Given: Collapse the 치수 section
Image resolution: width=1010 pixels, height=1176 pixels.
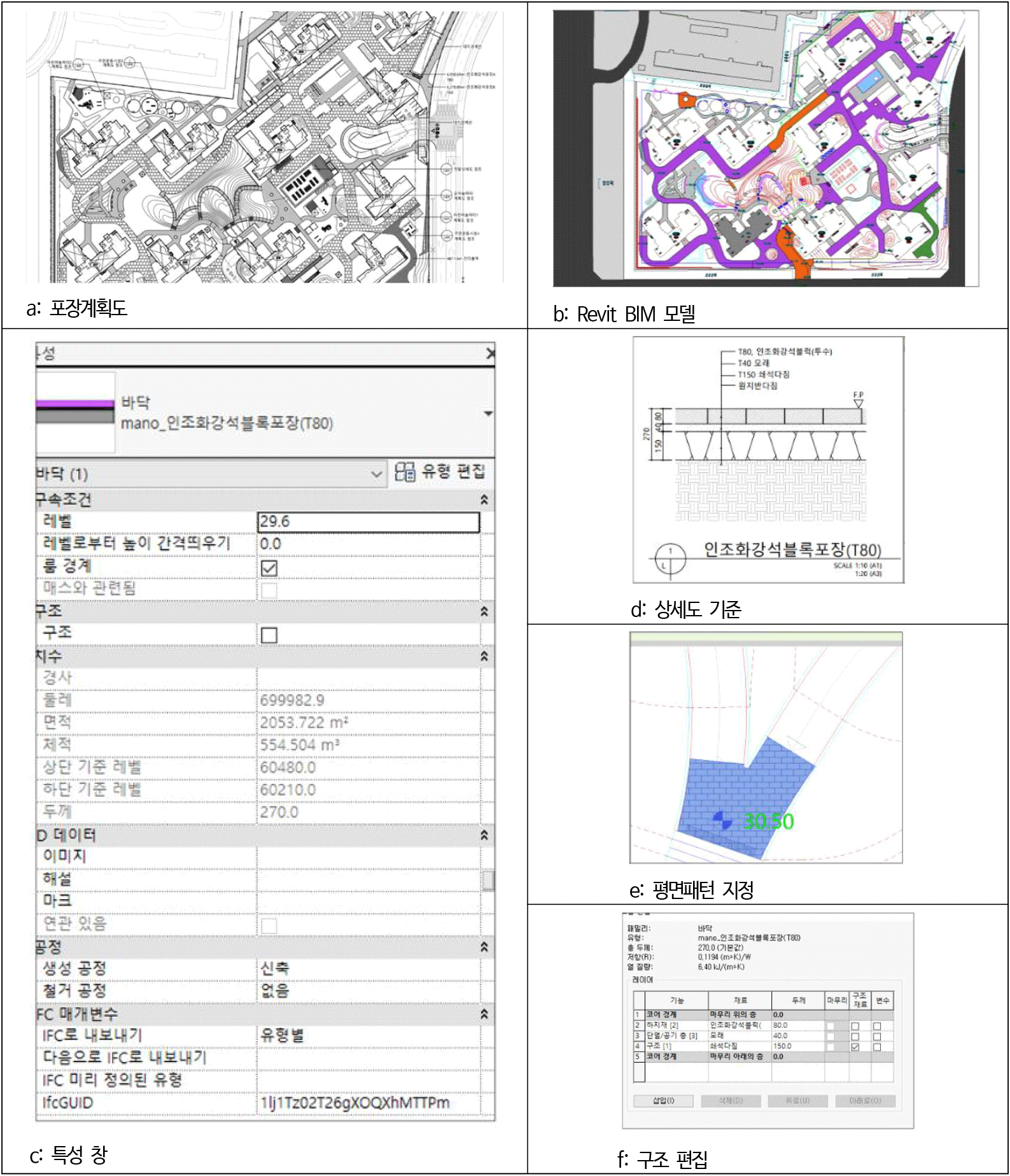Looking at the screenshot, I should [484, 656].
